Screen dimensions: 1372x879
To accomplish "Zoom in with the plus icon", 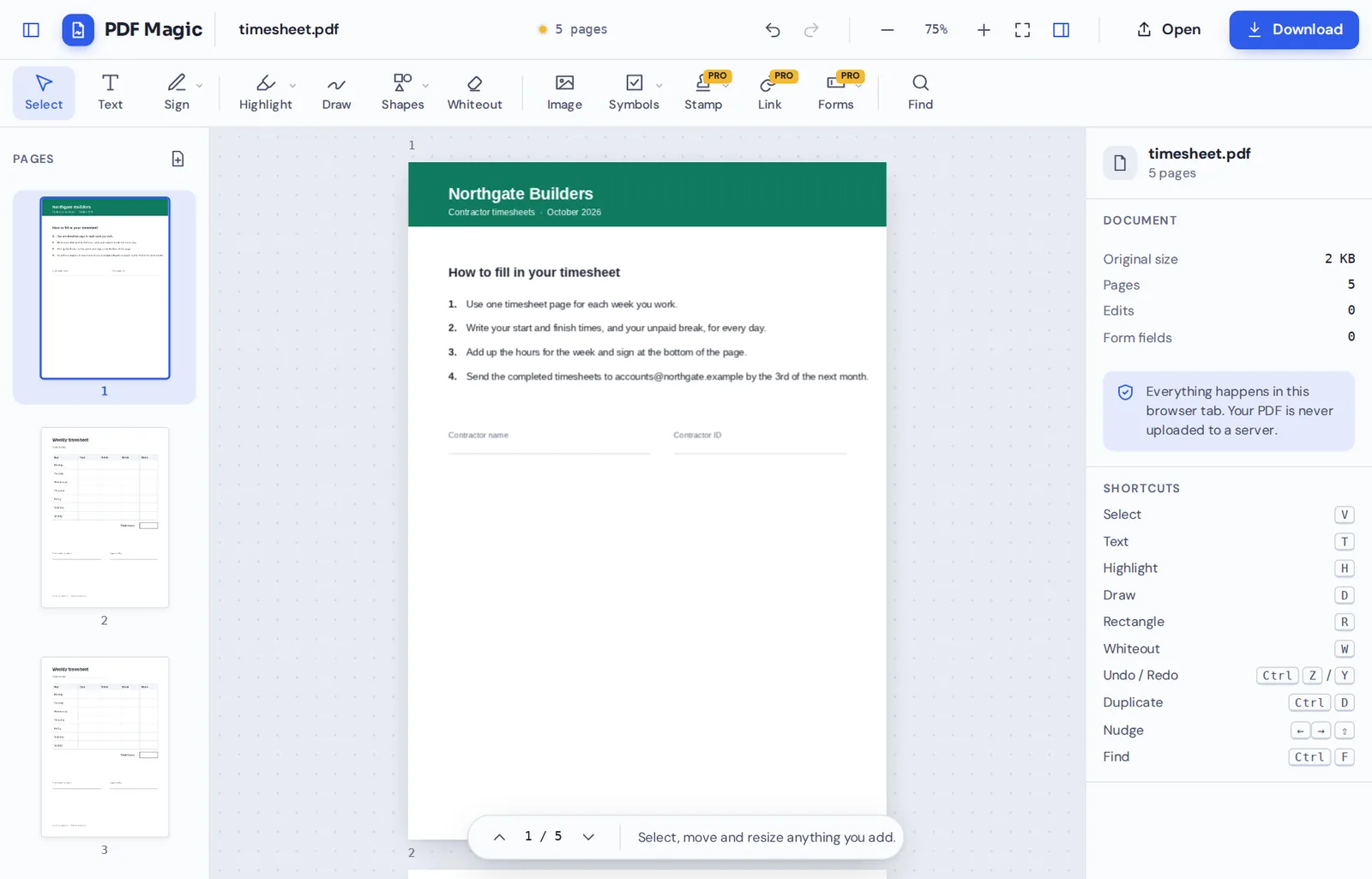I will (x=984, y=30).
